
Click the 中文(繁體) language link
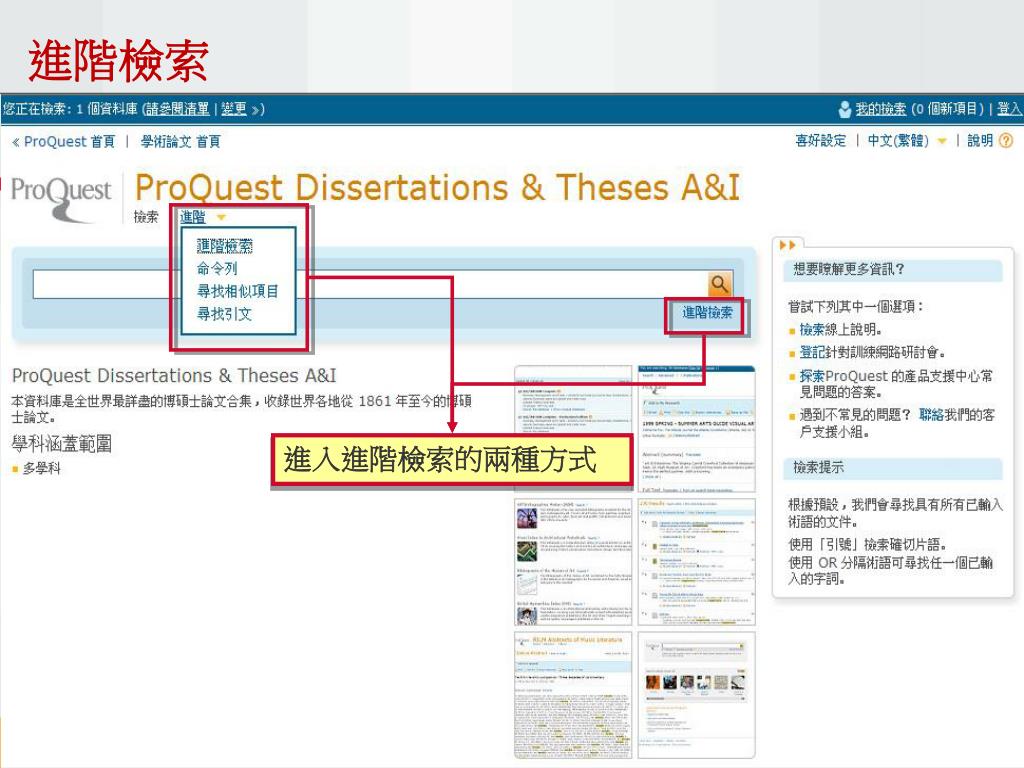point(898,140)
